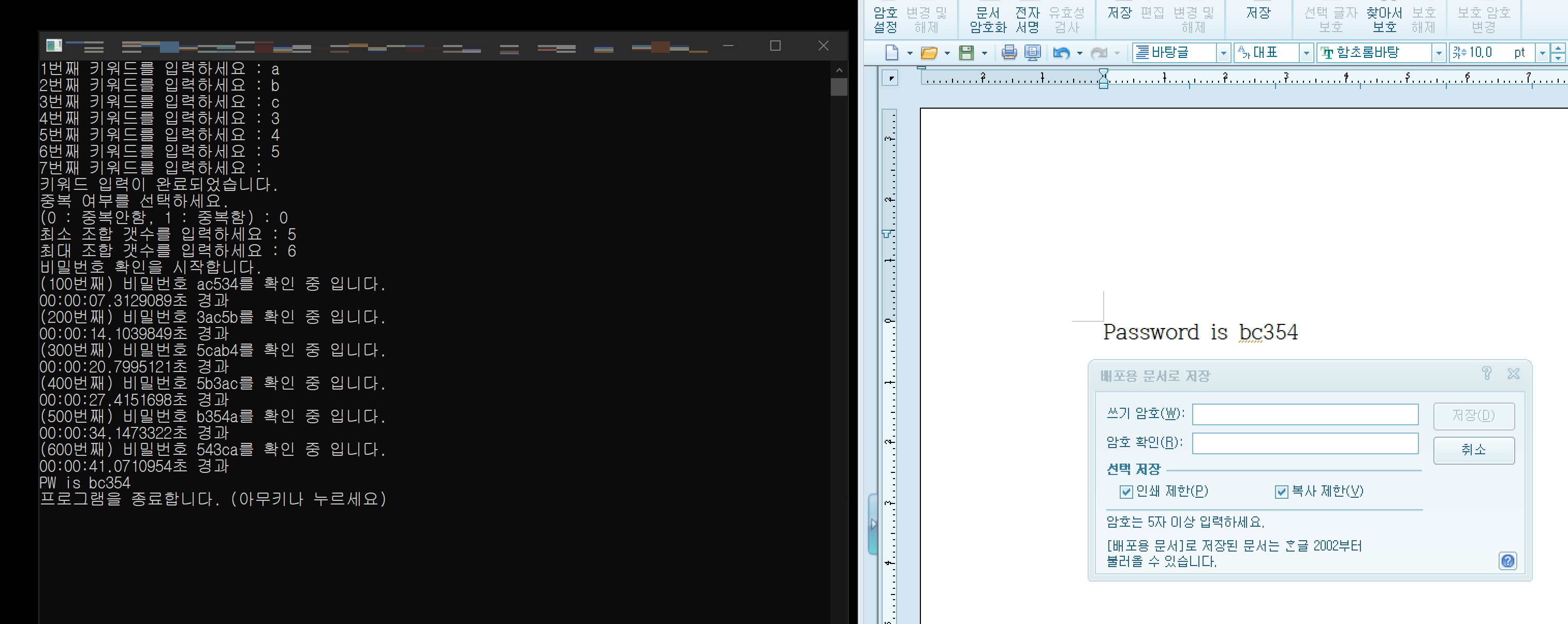Click the green floppy save icon
Viewport: 1568px width, 624px height.
tap(966, 53)
